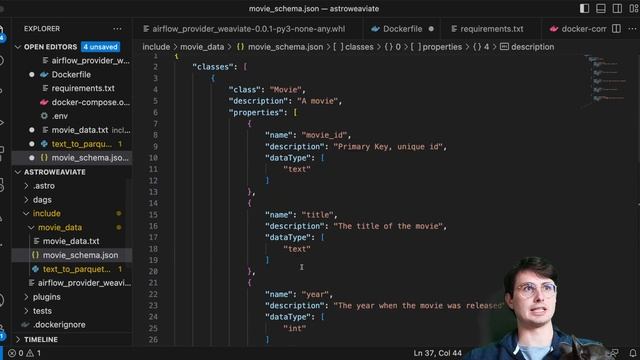The image size is (640, 360).
Task: Toggle primary sidebar layout icon
Action: (584, 8)
